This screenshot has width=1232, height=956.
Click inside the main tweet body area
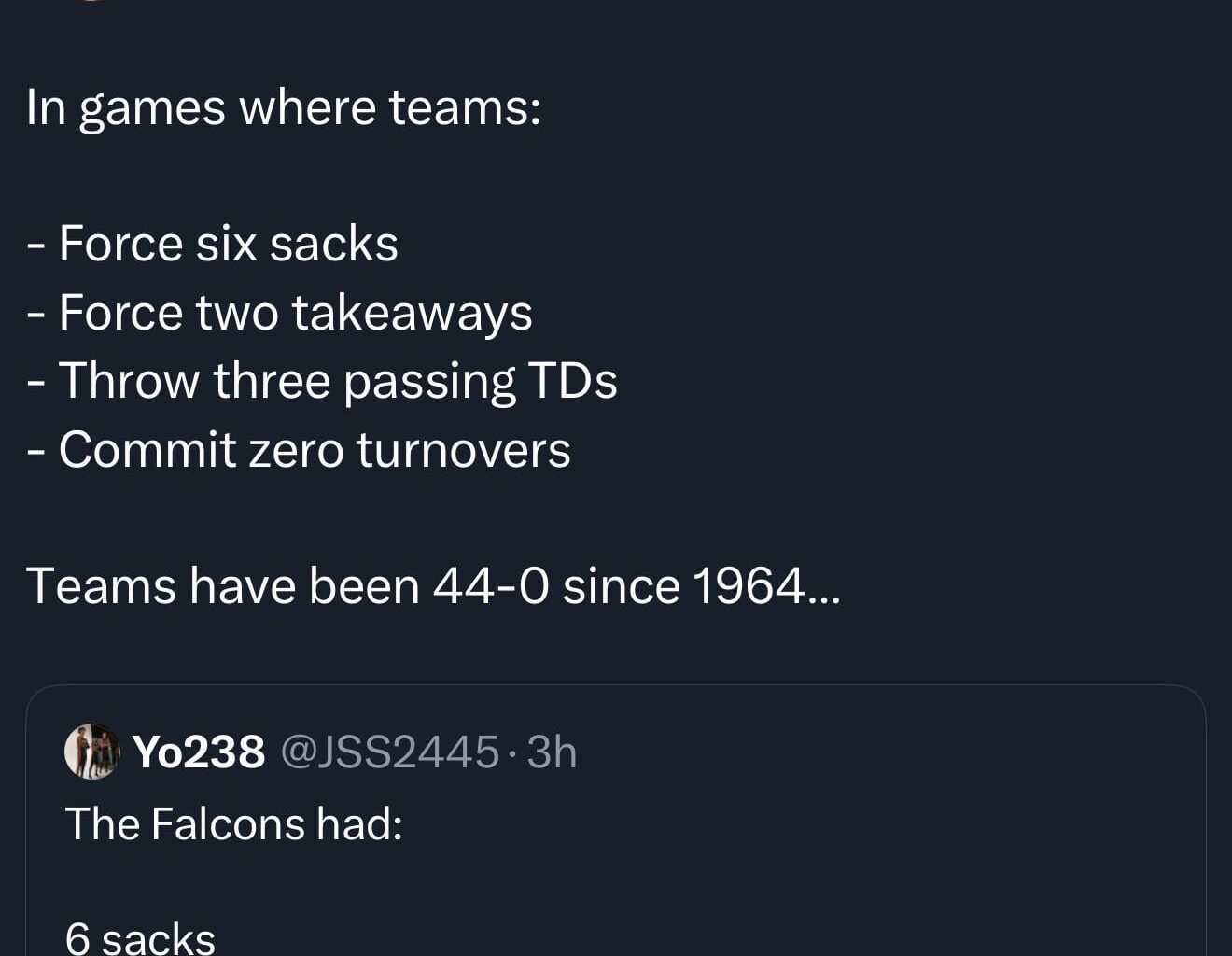point(373,345)
